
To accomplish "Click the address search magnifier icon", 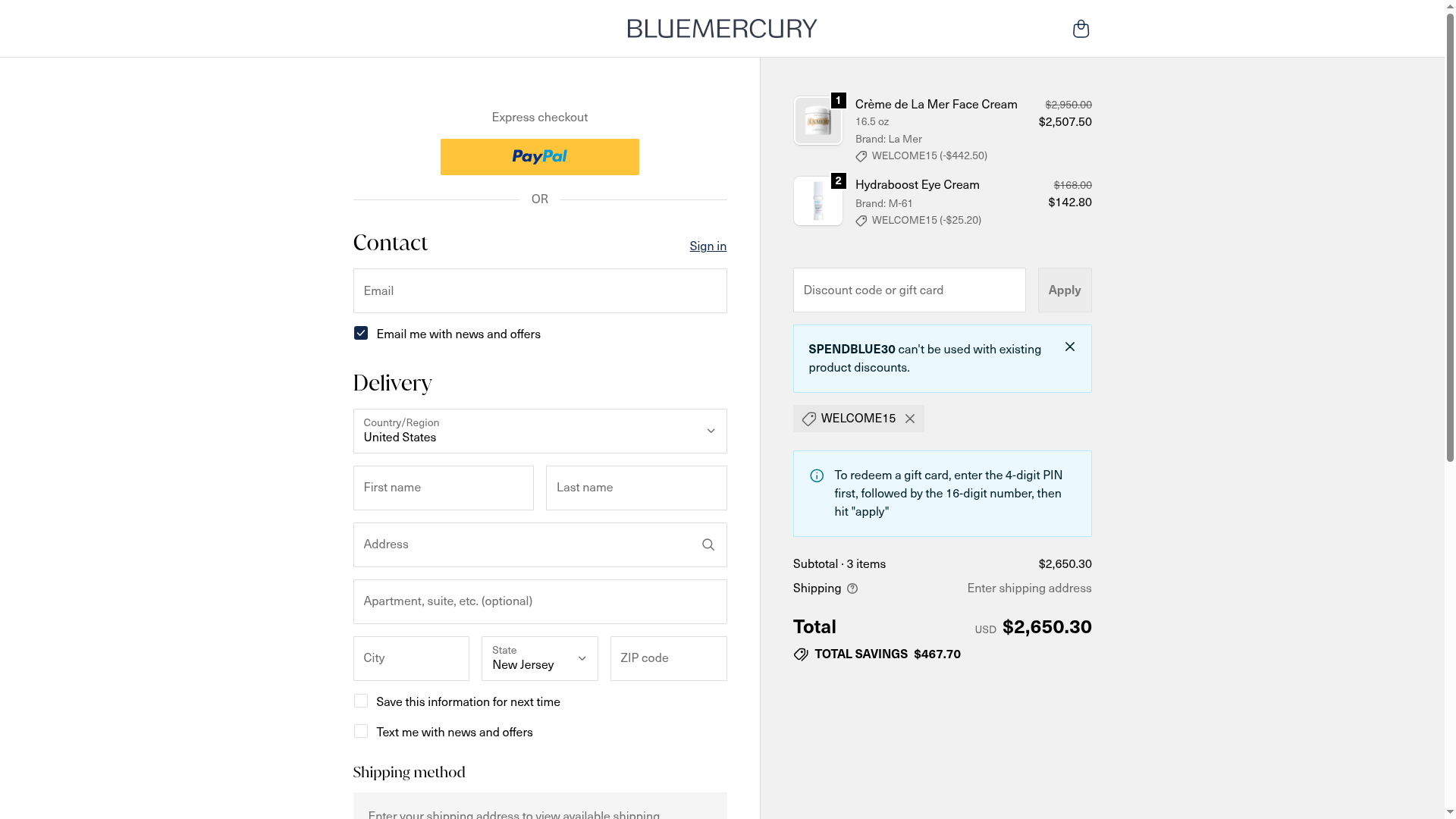I will [x=708, y=544].
